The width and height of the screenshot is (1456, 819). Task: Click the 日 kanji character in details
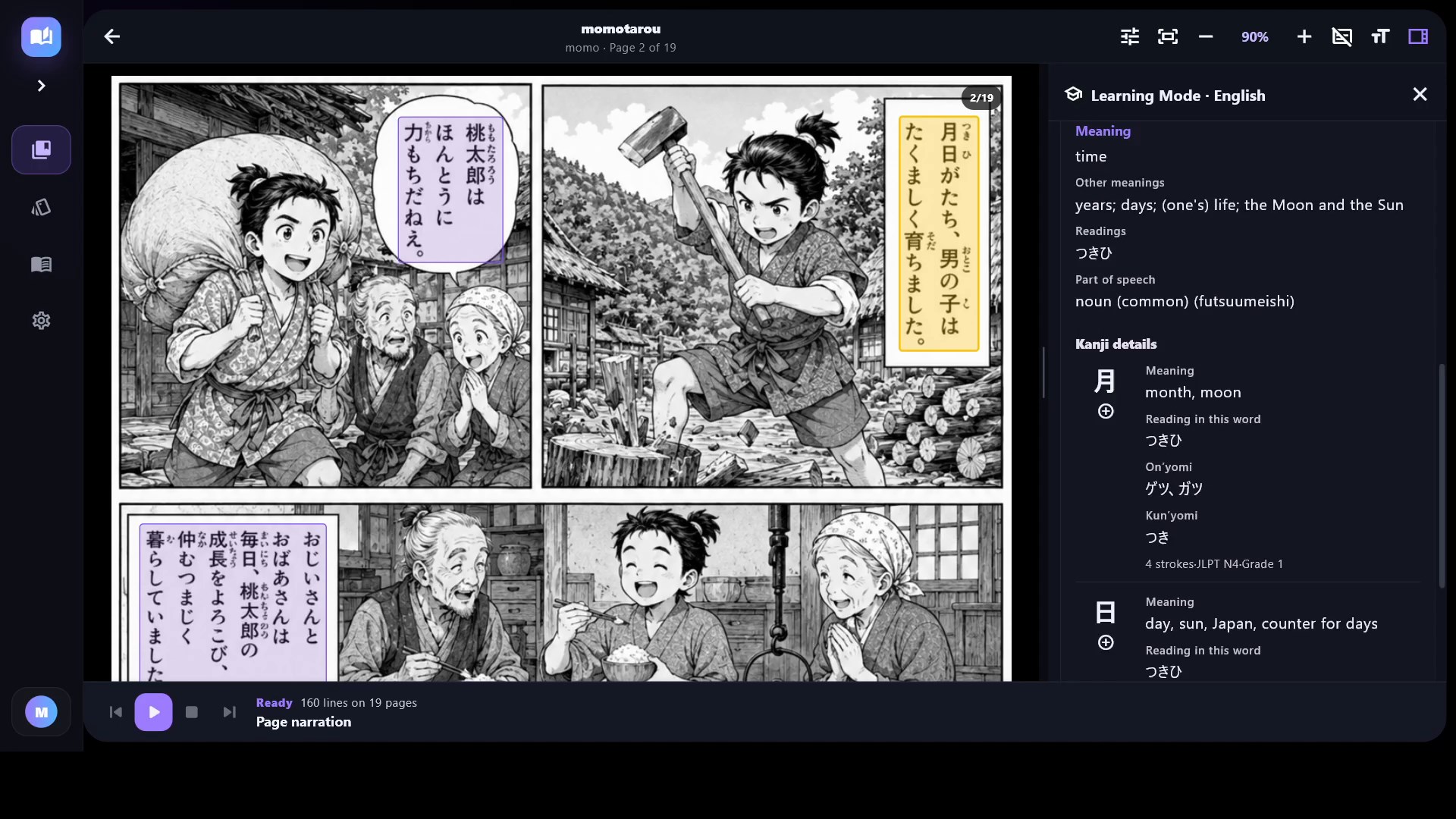[x=1106, y=612]
